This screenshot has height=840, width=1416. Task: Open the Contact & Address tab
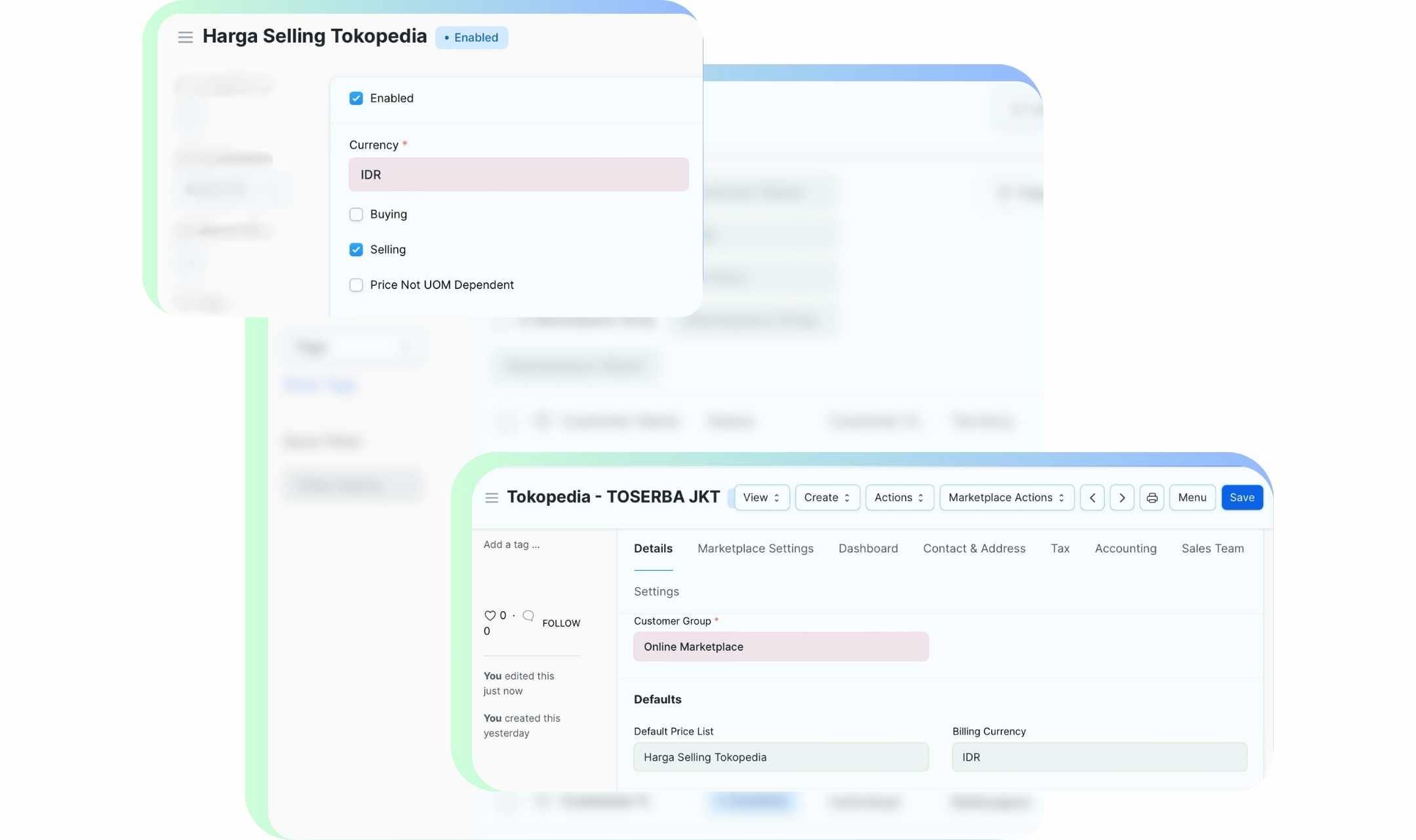coord(974,549)
